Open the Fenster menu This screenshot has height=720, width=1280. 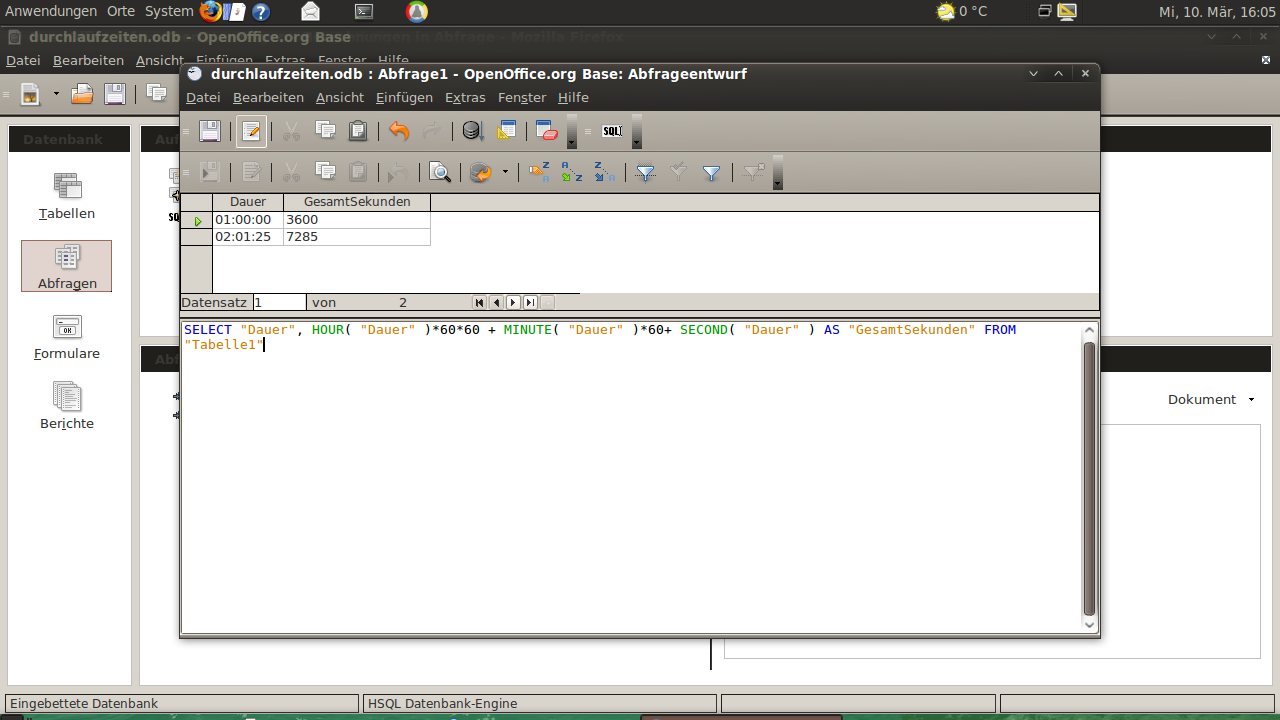click(522, 98)
